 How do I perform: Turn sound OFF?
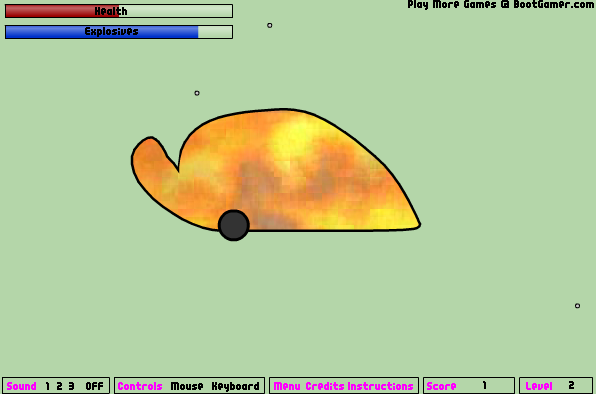pos(94,386)
